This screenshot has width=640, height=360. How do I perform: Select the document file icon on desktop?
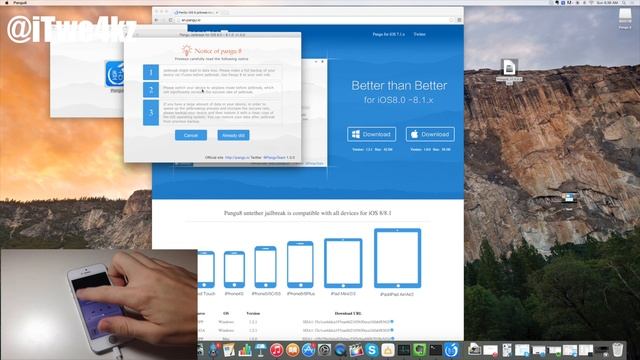click(509, 68)
